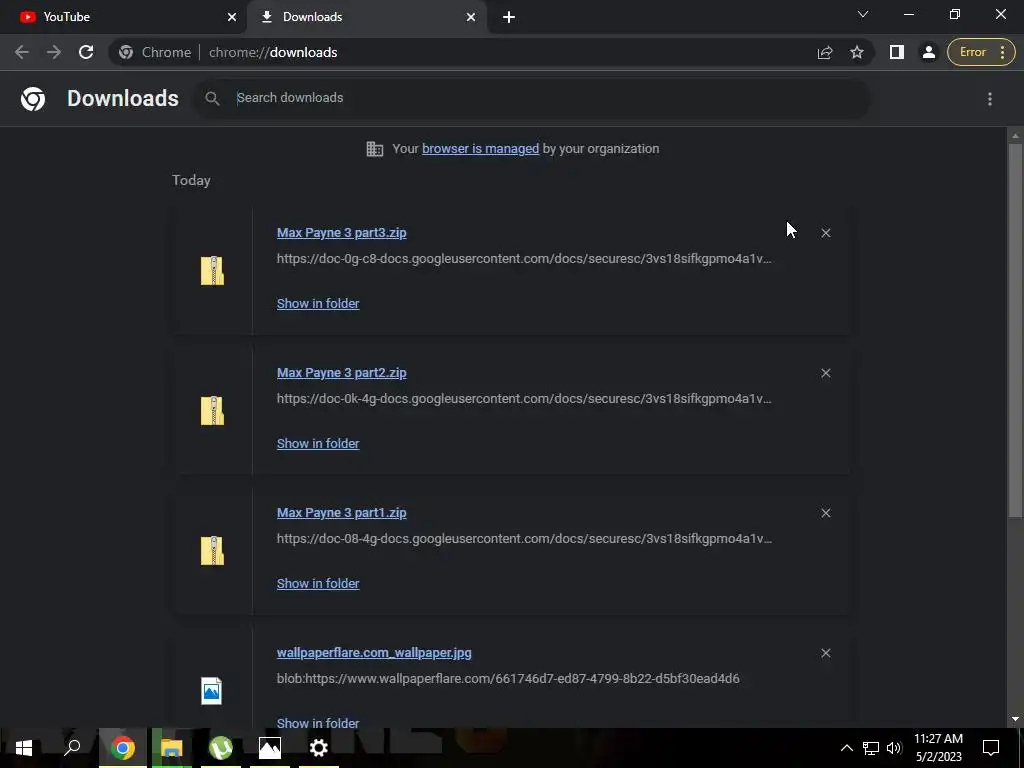Click the part2.zip archive file icon

click(x=212, y=410)
